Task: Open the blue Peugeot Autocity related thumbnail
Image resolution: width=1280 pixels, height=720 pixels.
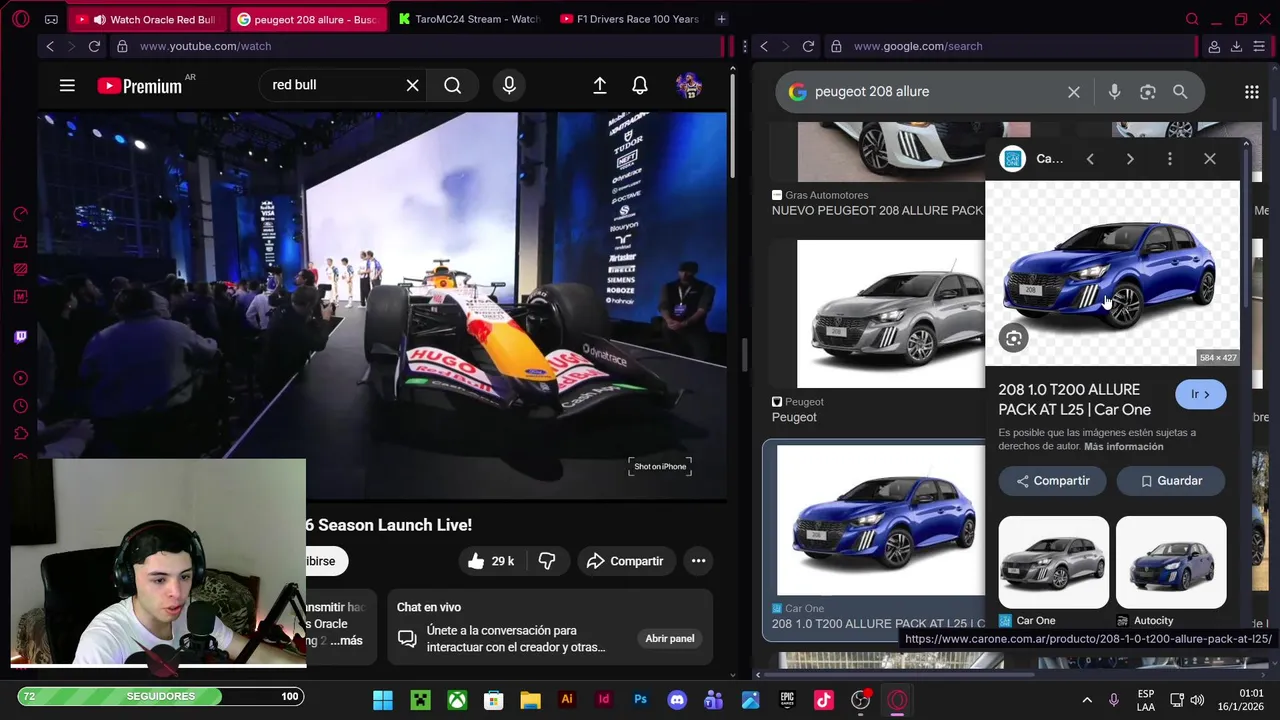Action: [1171, 562]
